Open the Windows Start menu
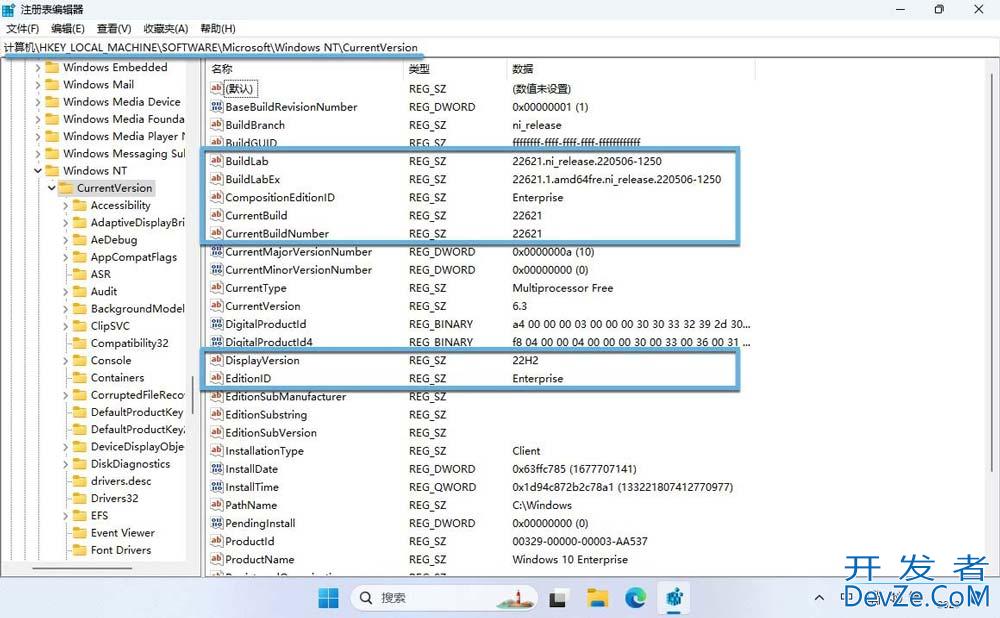The width and height of the screenshot is (1000, 618). point(328,598)
